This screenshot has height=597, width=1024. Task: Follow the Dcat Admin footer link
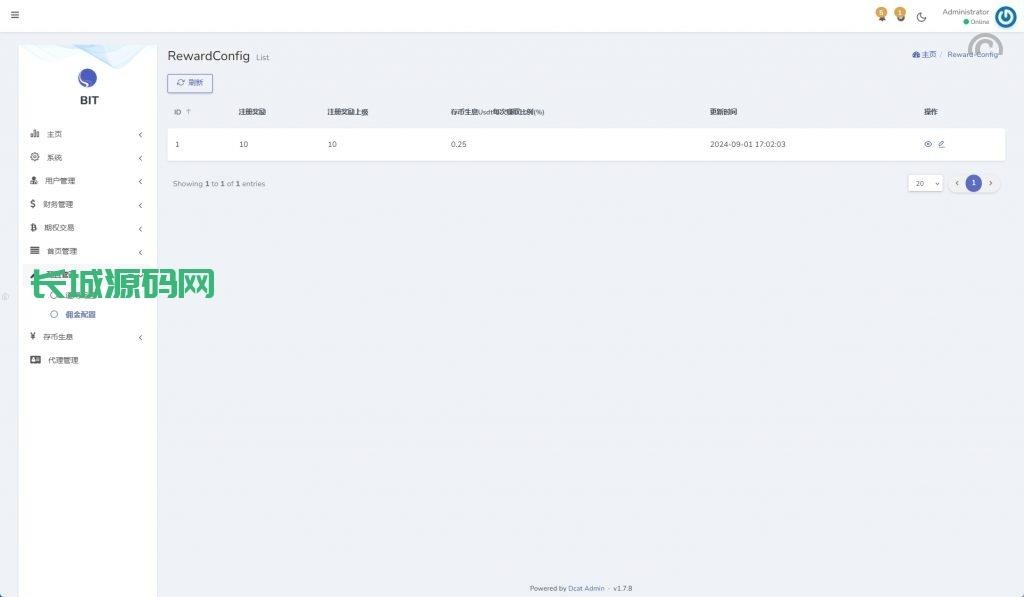(586, 589)
